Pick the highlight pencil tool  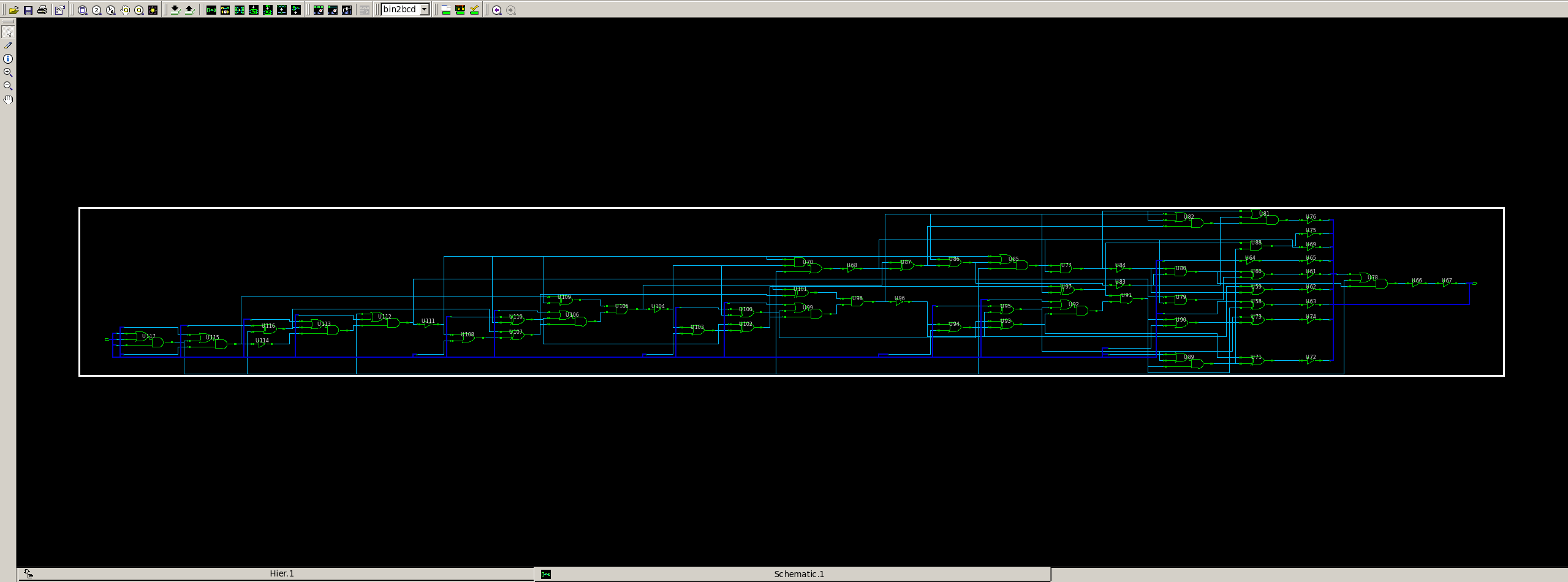pos(8,45)
